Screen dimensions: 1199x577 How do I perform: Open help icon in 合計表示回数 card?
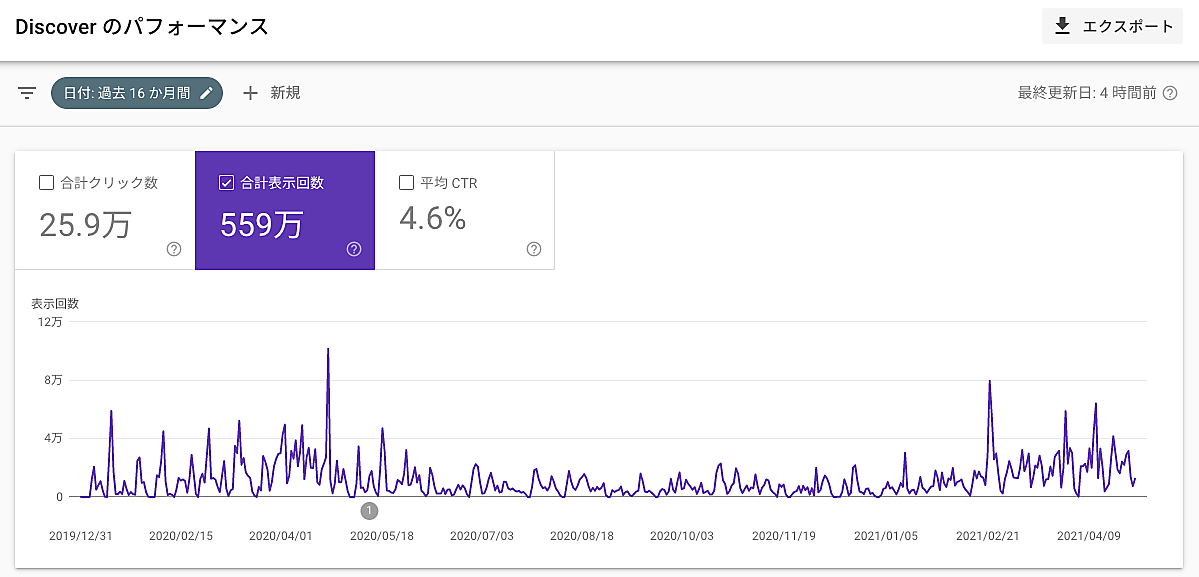[x=354, y=249]
